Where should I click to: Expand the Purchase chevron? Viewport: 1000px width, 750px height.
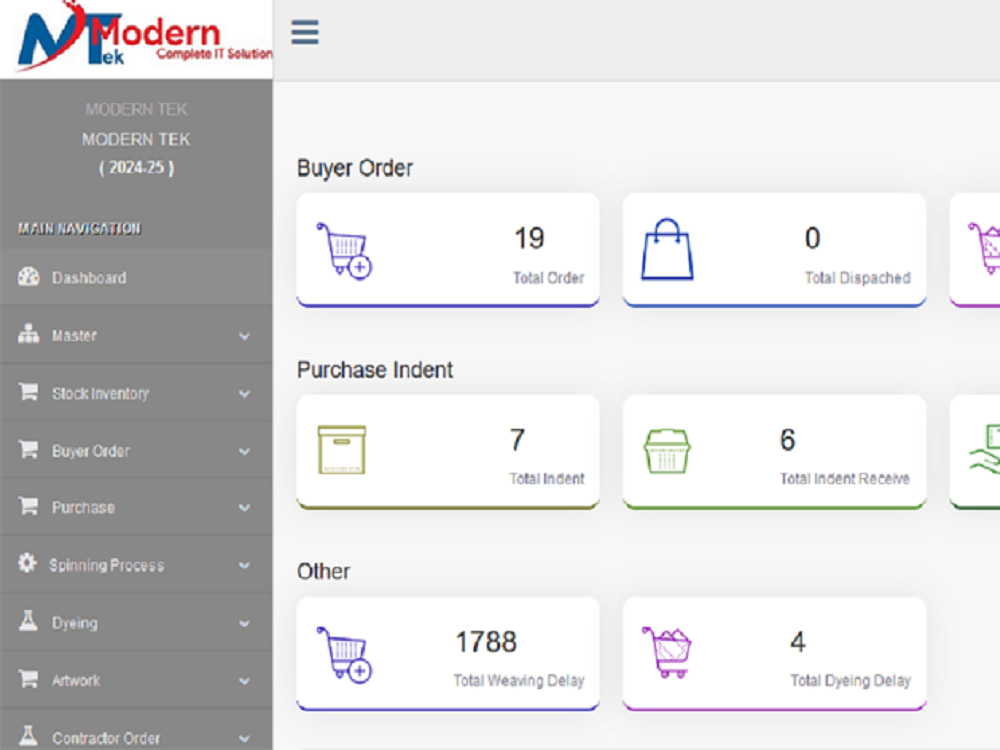(244, 508)
